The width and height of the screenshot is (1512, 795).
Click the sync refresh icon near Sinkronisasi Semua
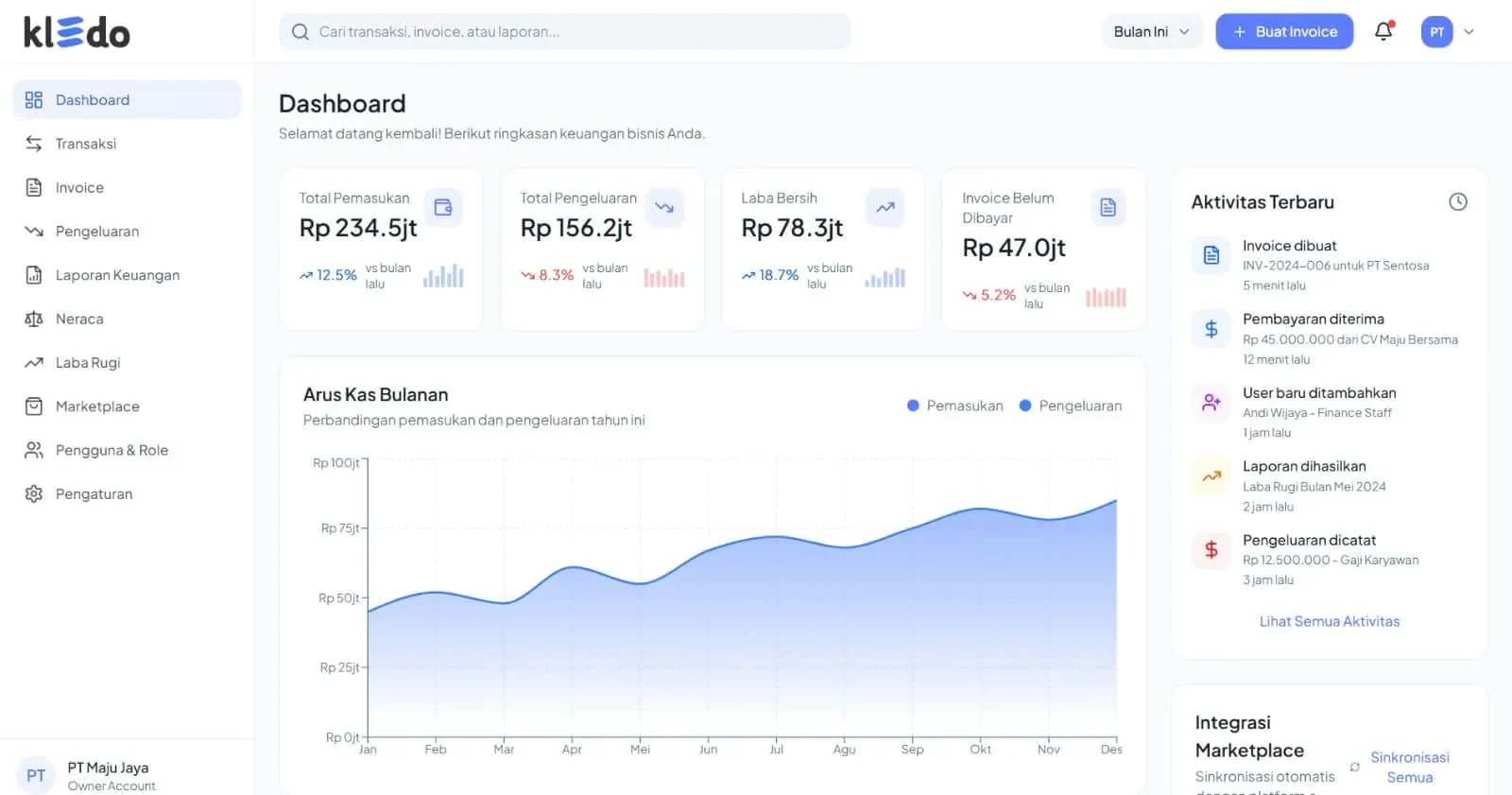tap(1355, 767)
